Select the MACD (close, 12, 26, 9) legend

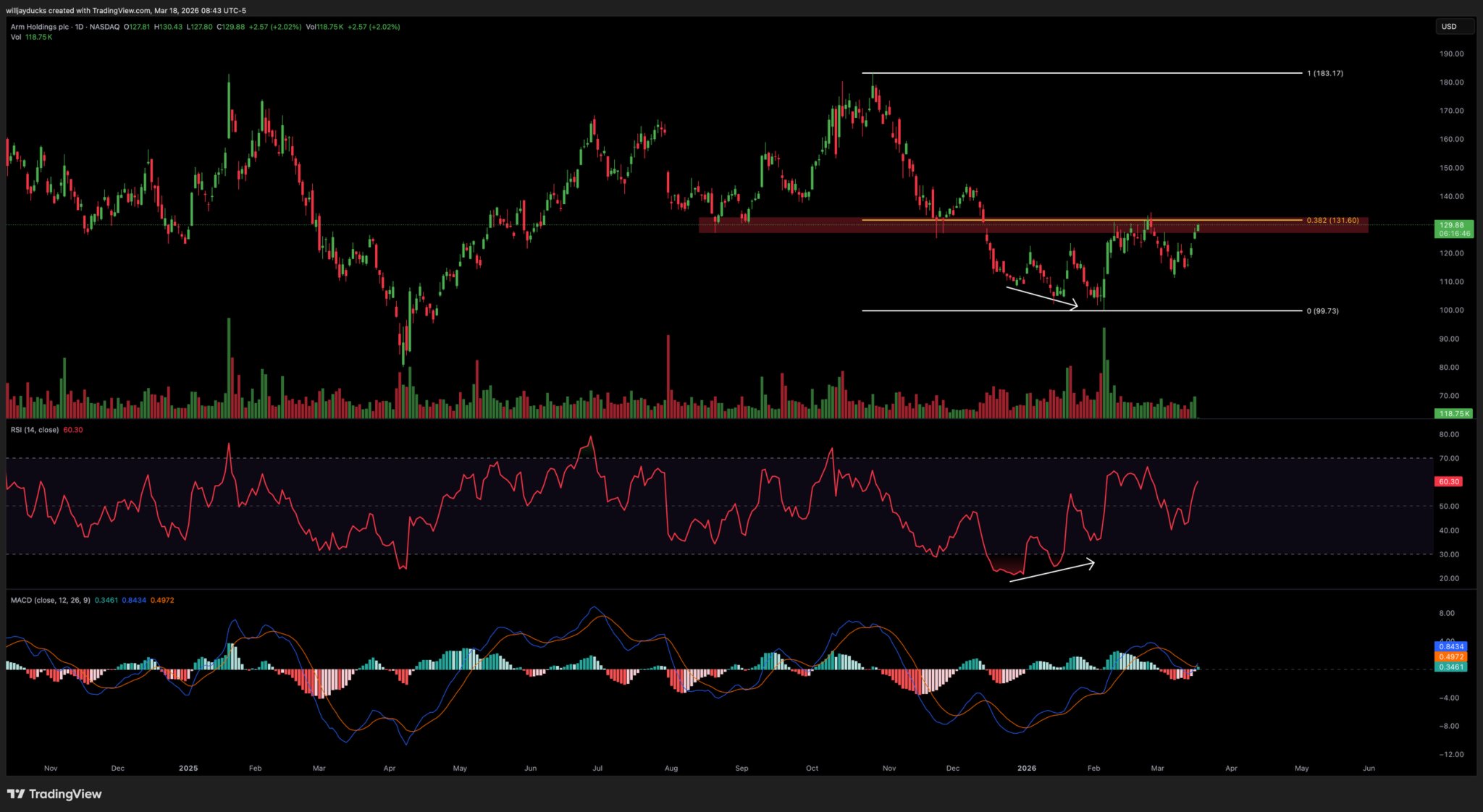point(51,600)
